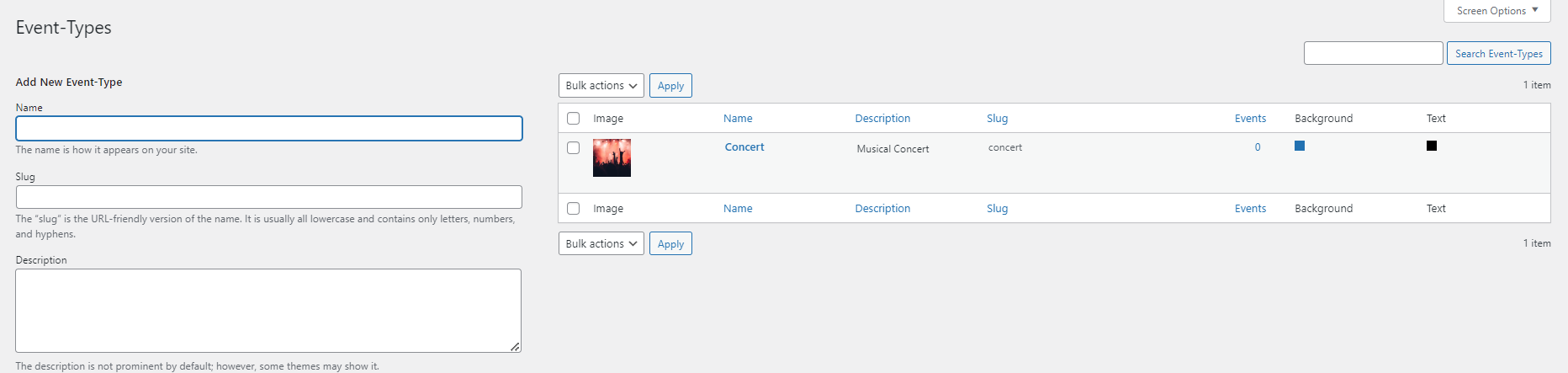Sort by Events column header
The image size is (1568, 373).
[x=1250, y=119]
